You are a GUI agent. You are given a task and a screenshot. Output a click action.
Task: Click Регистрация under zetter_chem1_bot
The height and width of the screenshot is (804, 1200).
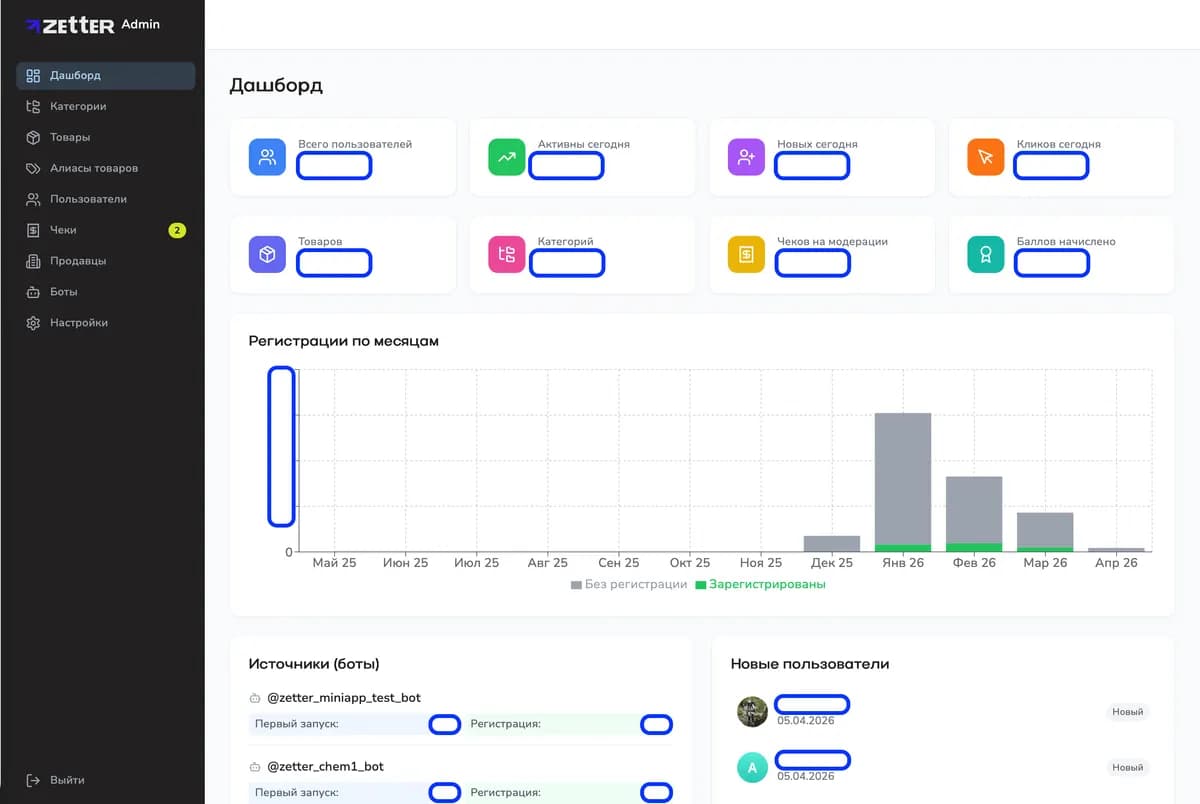(505, 792)
